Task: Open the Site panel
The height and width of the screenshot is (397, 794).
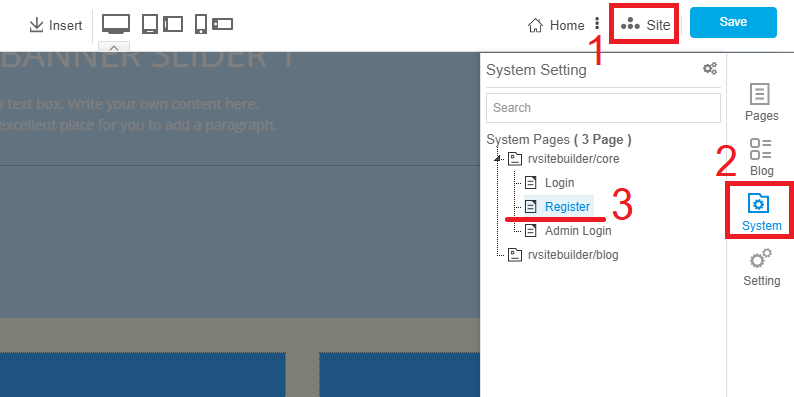Action: coord(645,24)
